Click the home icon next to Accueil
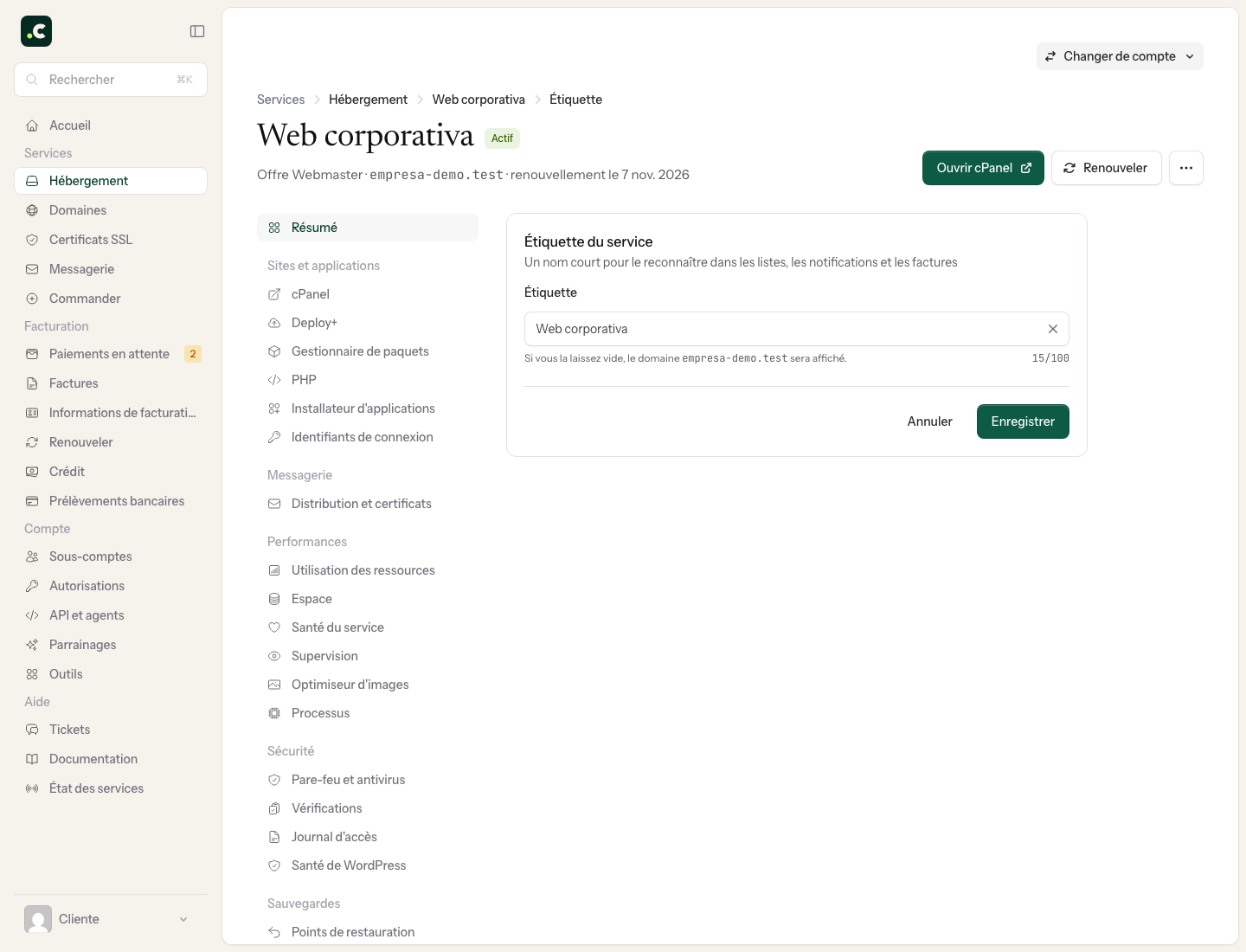Image resolution: width=1246 pixels, height=952 pixels. [x=32, y=125]
